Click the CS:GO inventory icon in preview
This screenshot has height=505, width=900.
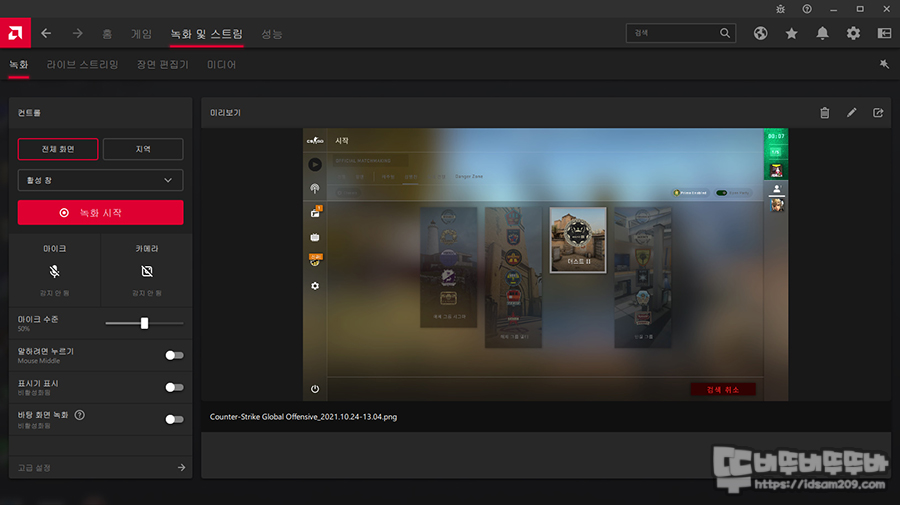coord(315,212)
